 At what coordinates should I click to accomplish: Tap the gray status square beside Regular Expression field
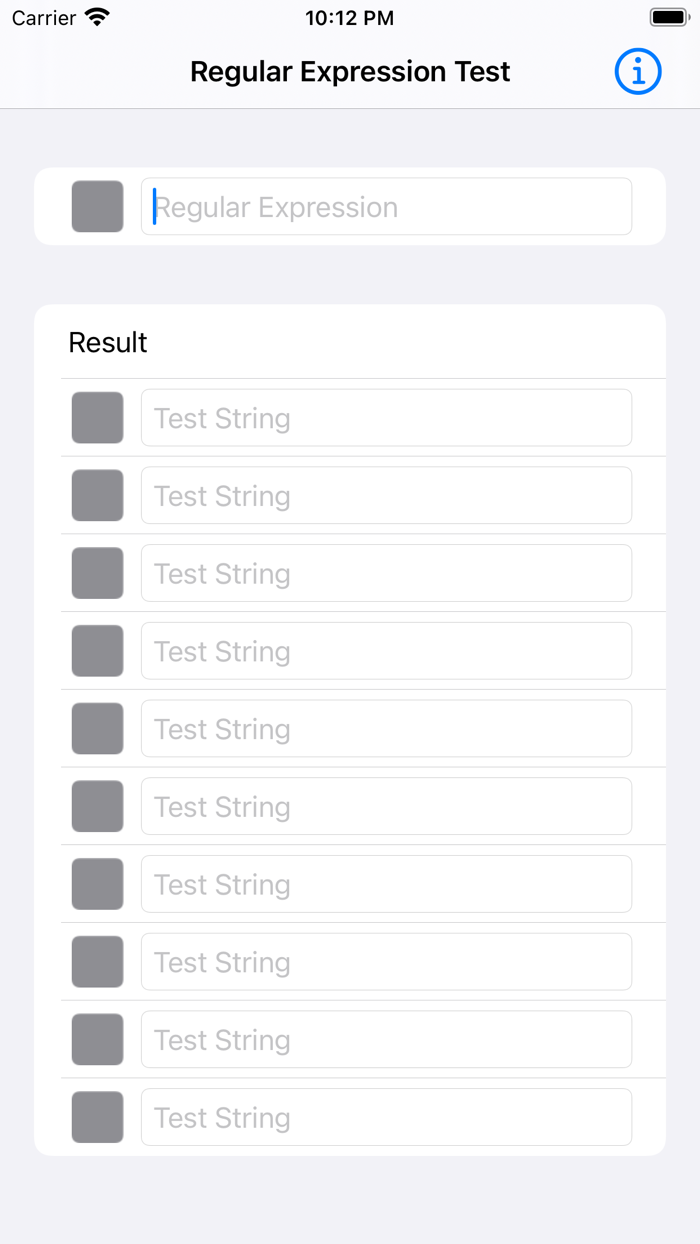(x=97, y=206)
